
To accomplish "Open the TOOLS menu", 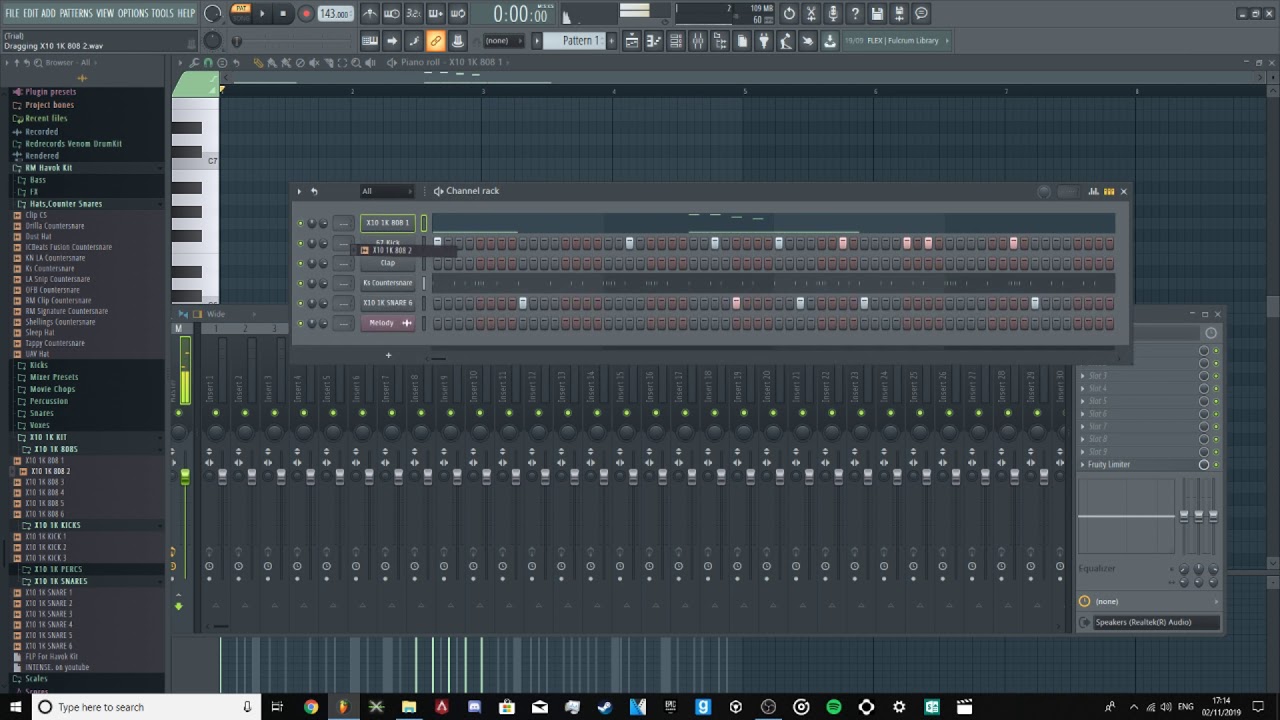I will pyautogui.click(x=162, y=13).
